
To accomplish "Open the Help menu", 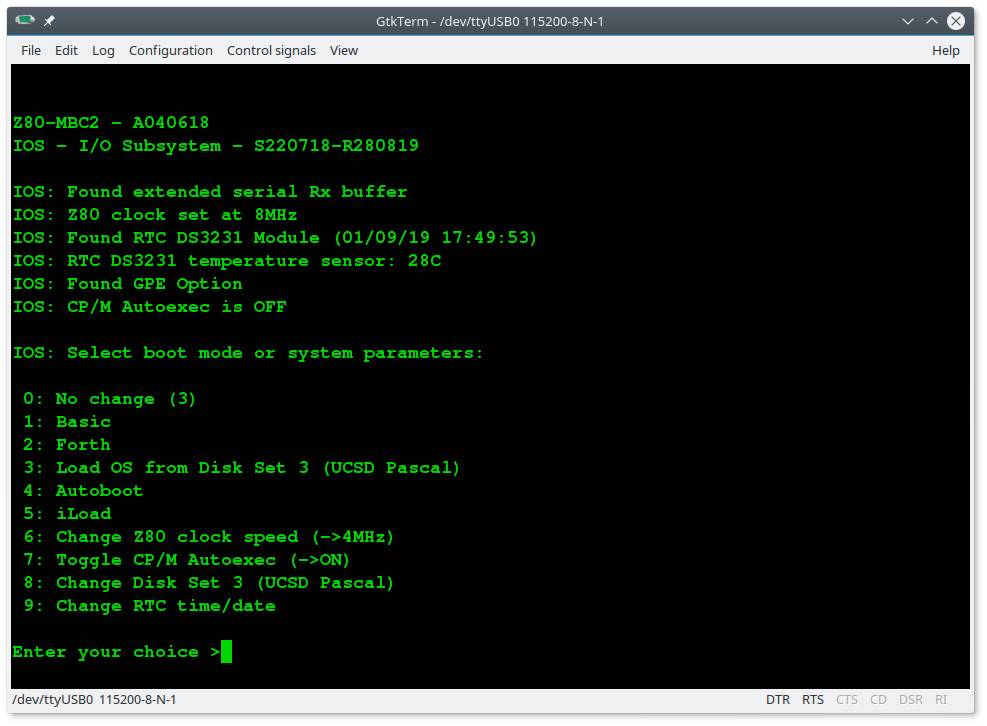I will [945, 50].
